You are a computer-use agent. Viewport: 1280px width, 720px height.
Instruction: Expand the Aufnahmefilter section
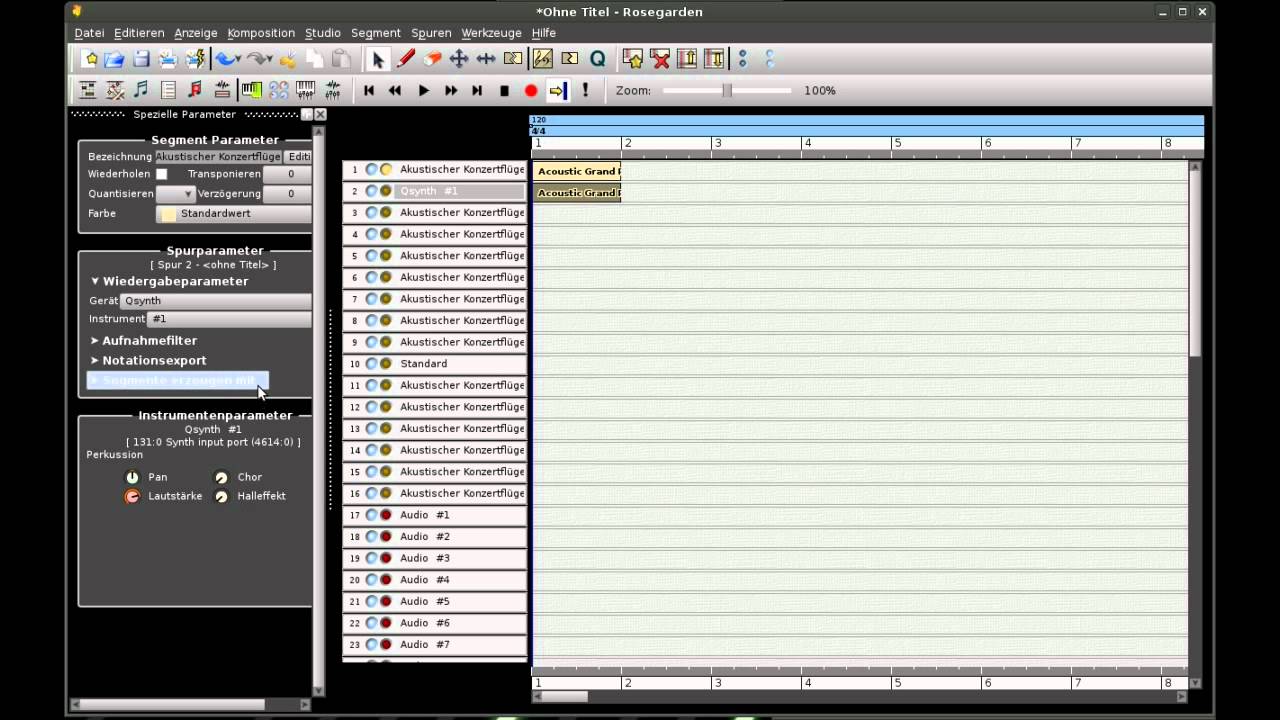point(144,340)
